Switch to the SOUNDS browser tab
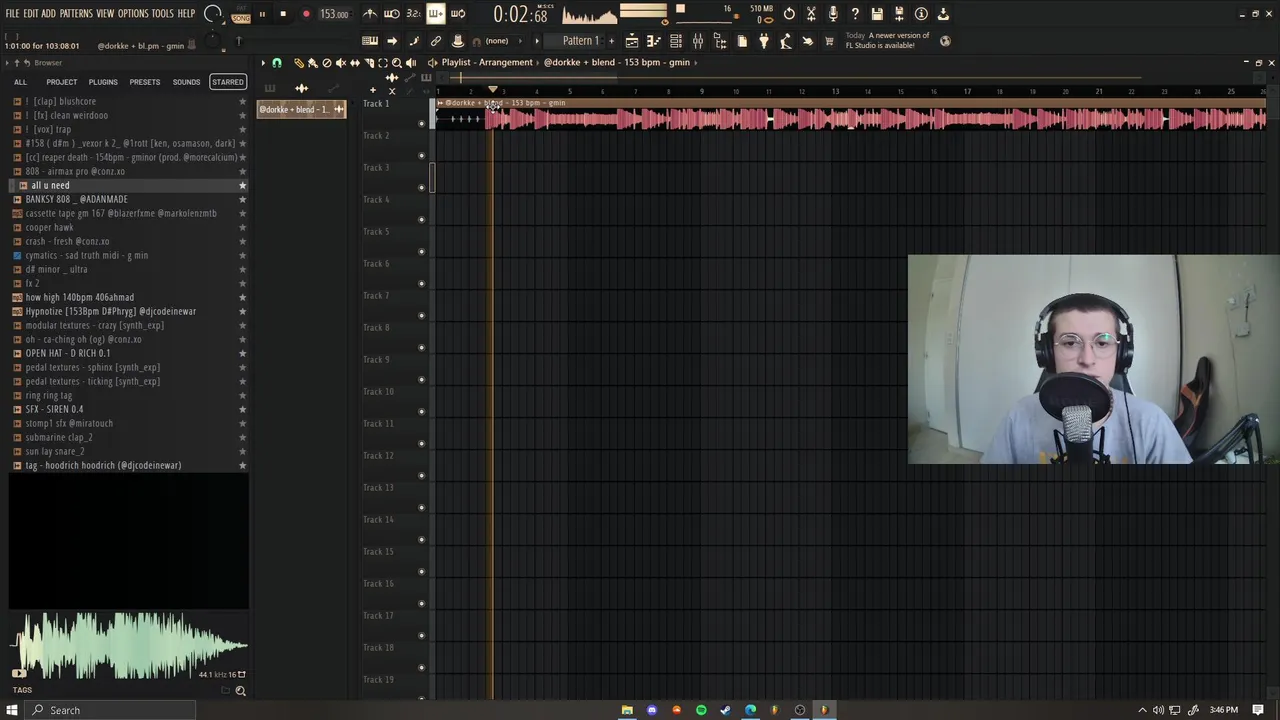This screenshot has height=720, width=1280. coord(186,82)
